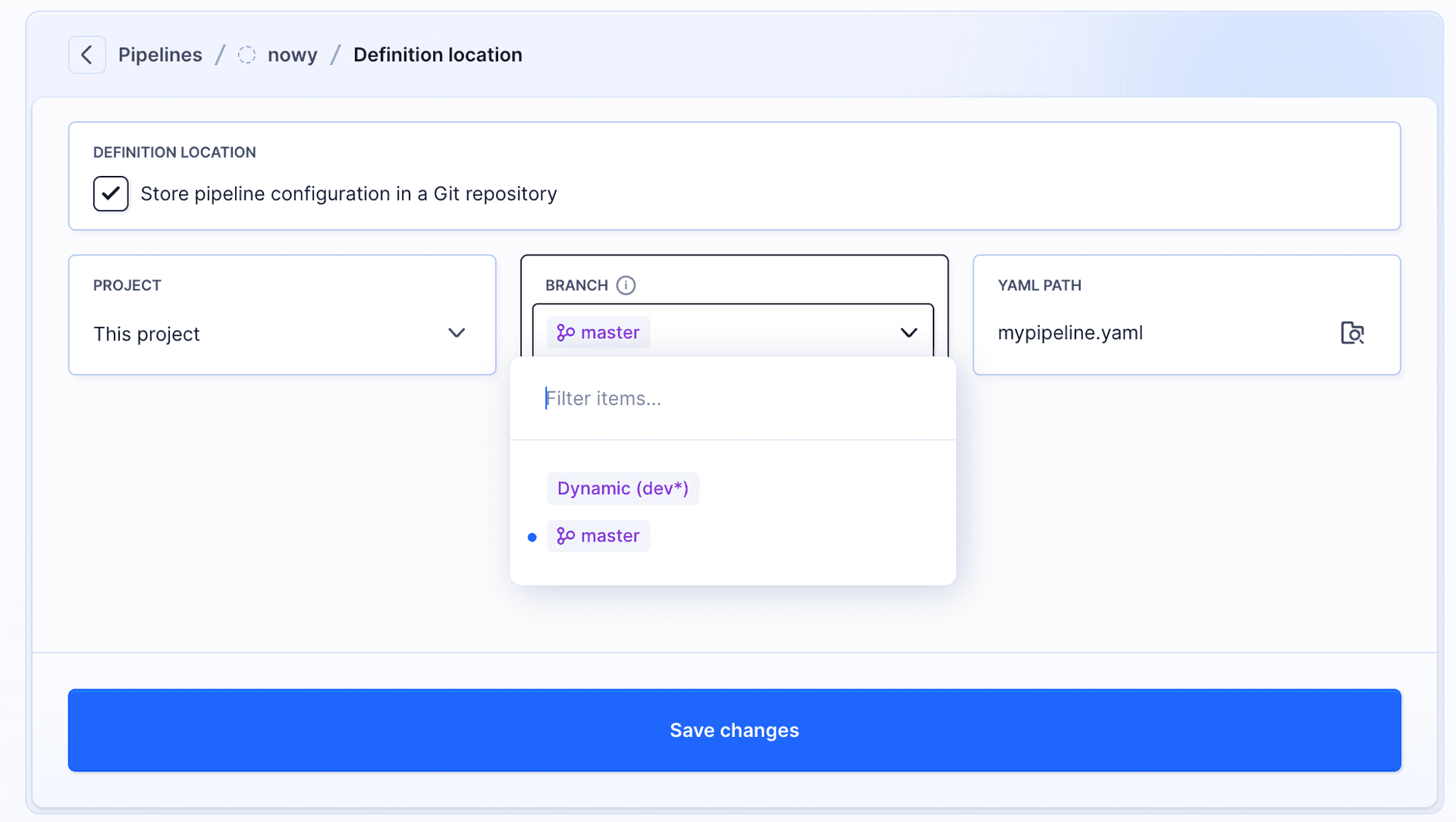Click the blue dot marking the current branch
This screenshot has width=1456, height=822.
(x=532, y=536)
